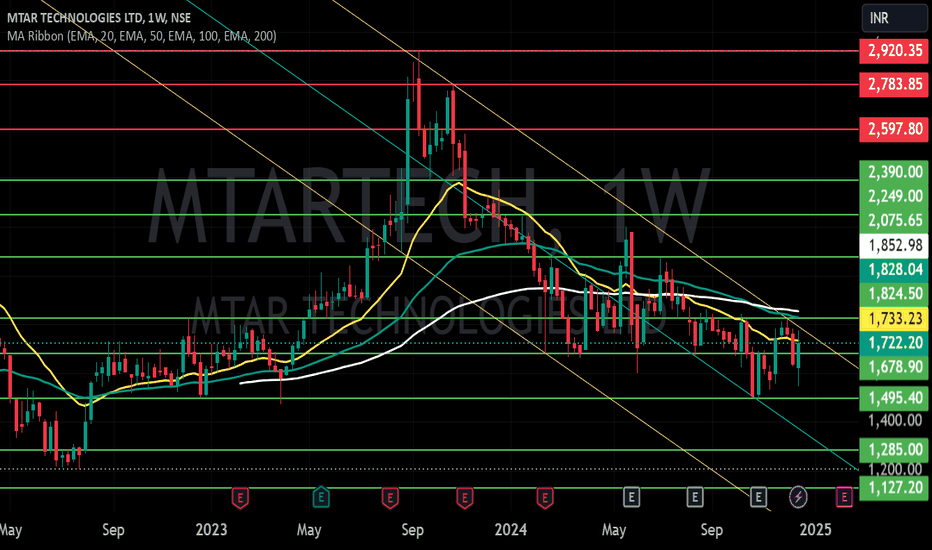This screenshot has height=550, width=932.
Task: Select the 2,249.00 green price label
Action: coord(894,196)
